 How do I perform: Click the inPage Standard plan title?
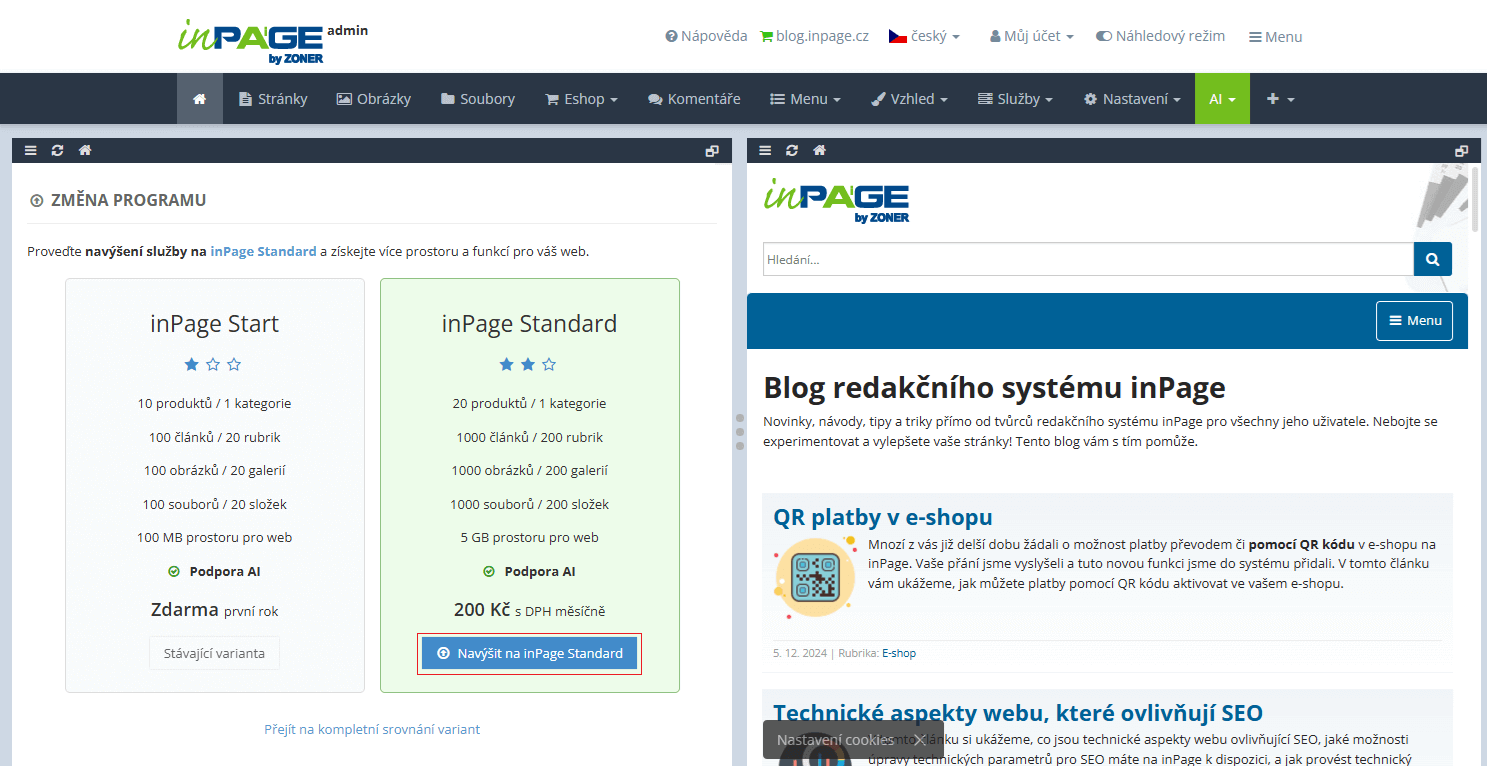pos(530,324)
